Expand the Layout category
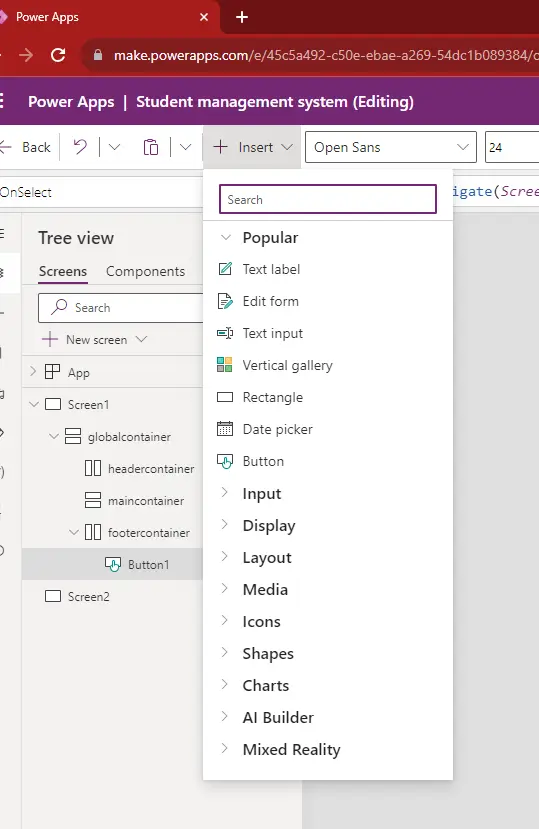 [x=225, y=557]
